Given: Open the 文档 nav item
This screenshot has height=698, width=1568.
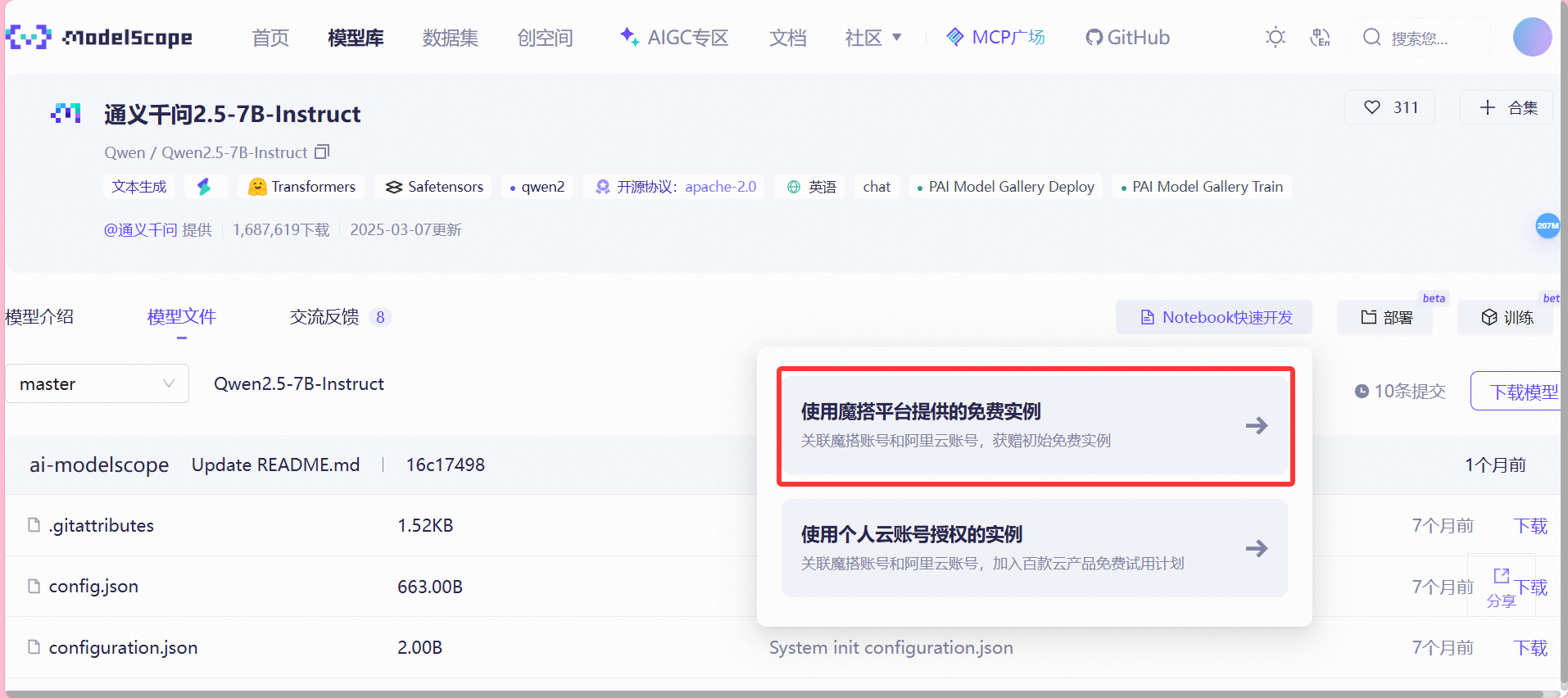Looking at the screenshot, I should pos(788,38).
